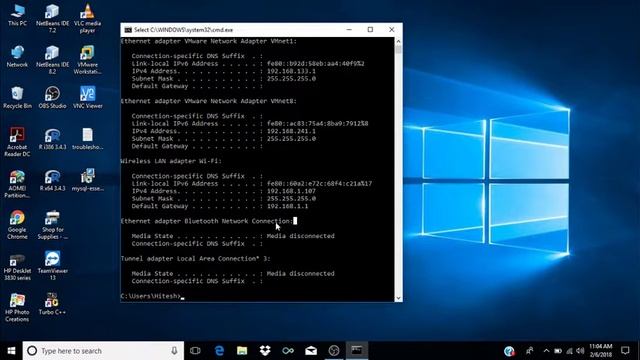The width and height of the screenshot is (640, 360).
Task: Launch VNC Viewer desktop icon
Action: 87,97
